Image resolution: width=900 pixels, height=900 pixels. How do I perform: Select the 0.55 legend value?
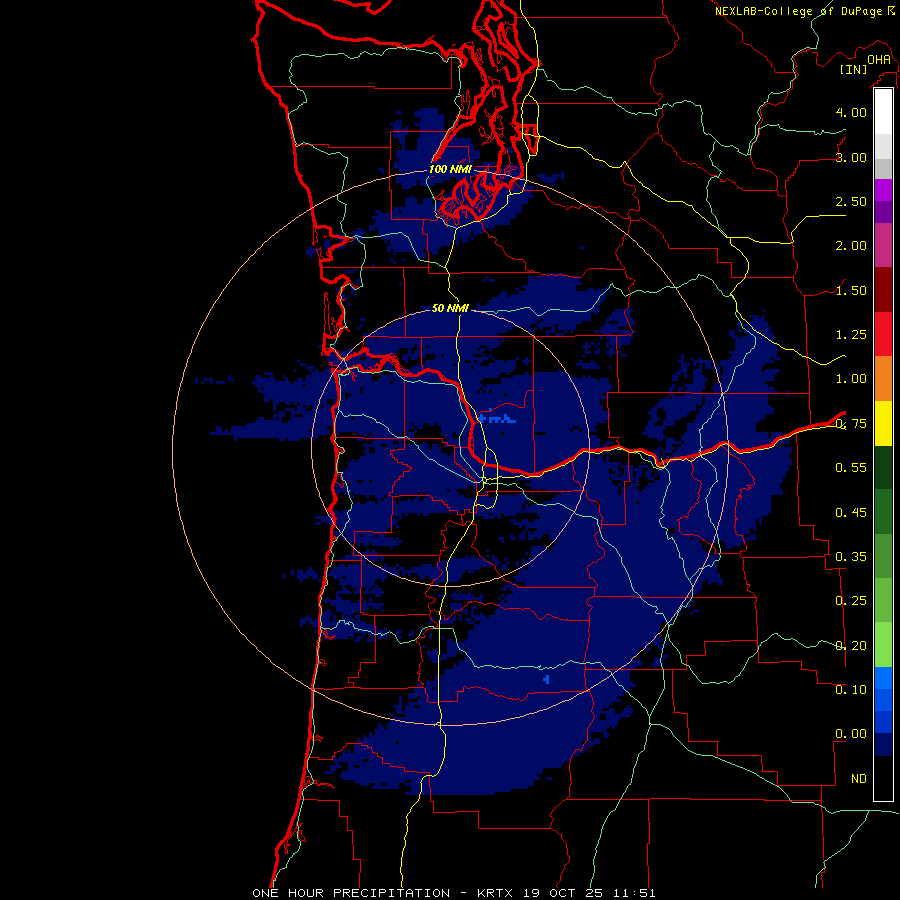pos(851,468)
